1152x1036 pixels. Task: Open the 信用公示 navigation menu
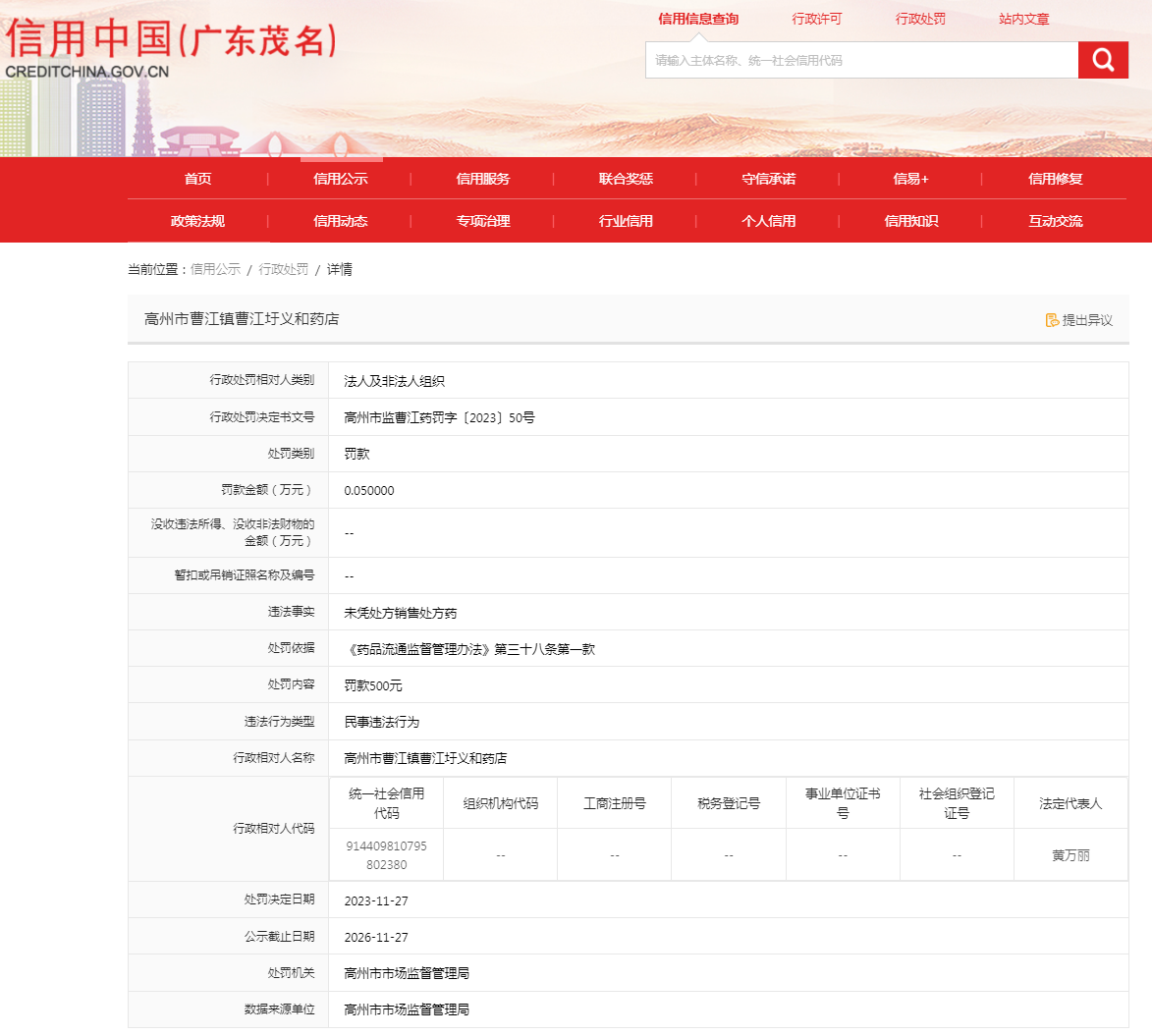[340, 179]
